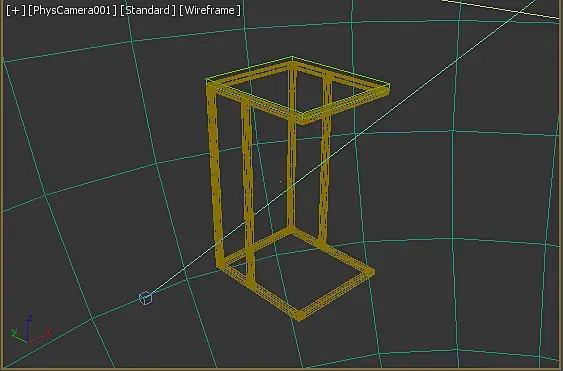Select the small blue camera target box

(x=145, y=298)
